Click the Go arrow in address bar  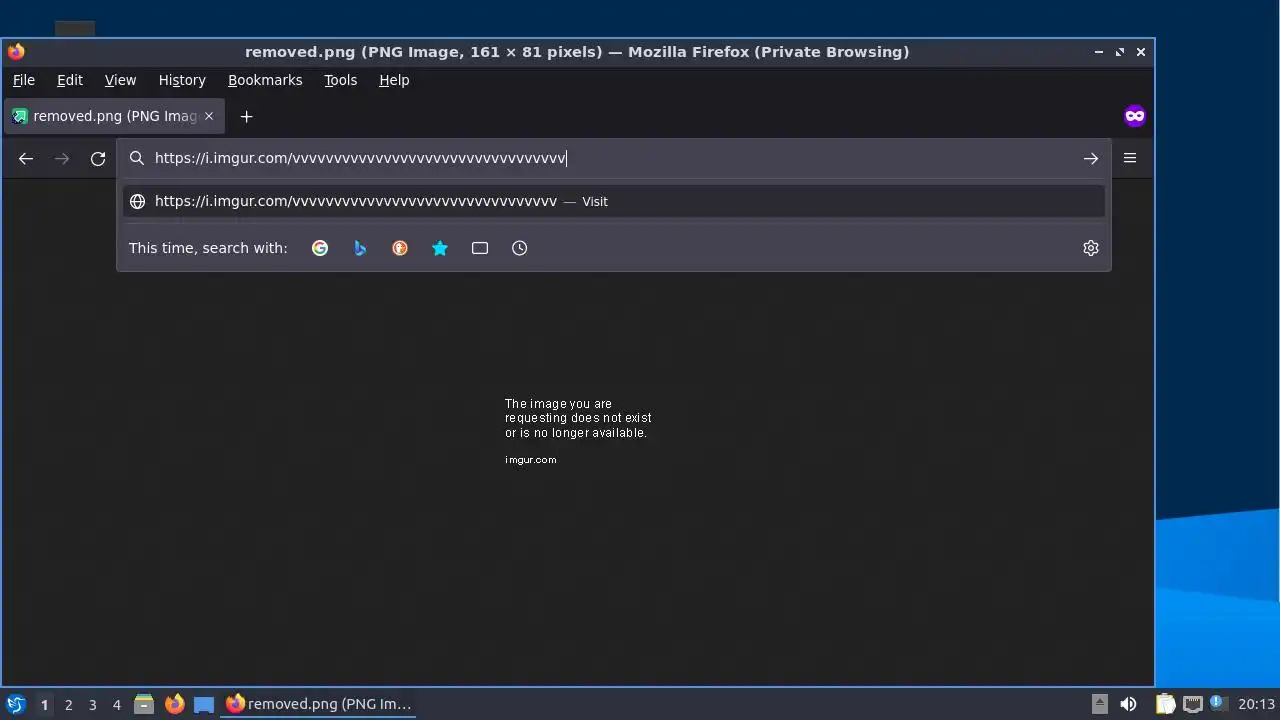1091,158
